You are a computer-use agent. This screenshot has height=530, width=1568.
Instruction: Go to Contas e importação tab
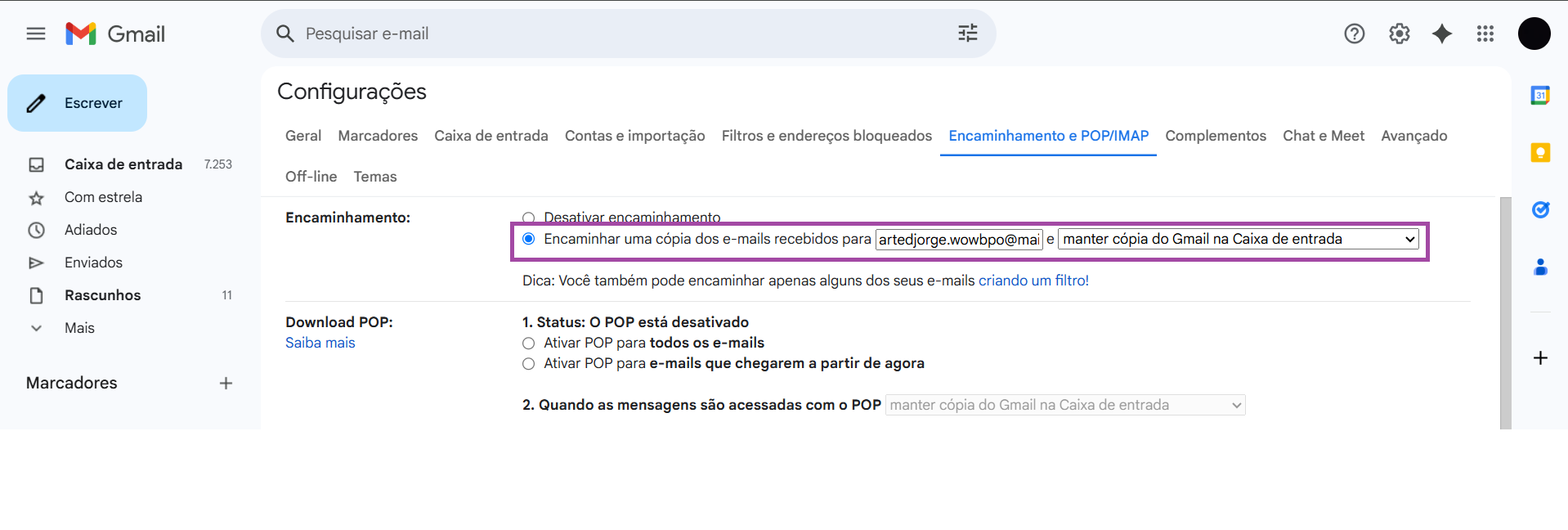(x=634, y=136)
